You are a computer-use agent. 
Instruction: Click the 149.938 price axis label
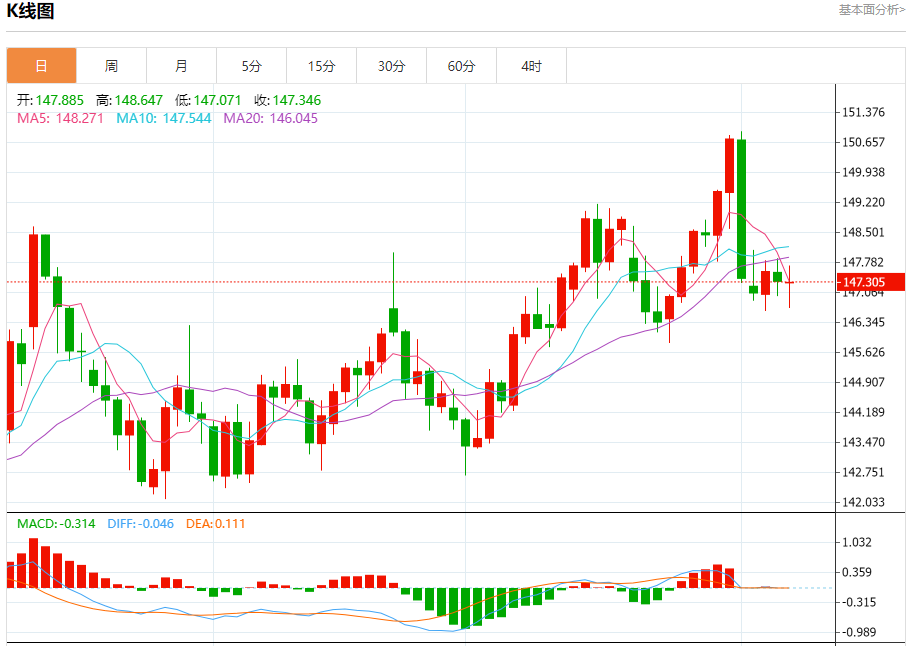[863, 172]
